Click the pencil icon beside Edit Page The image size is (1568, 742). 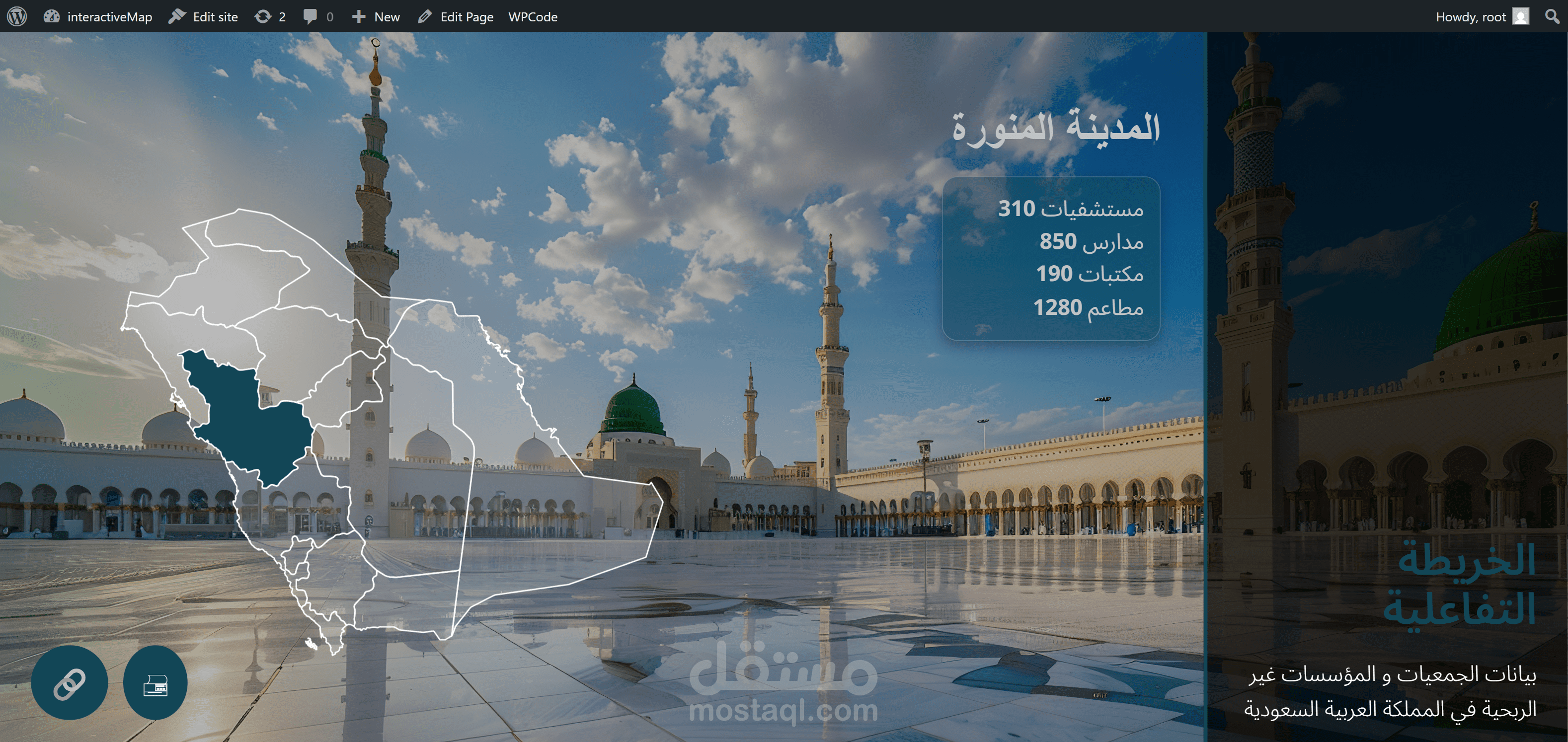tap(425, 16)
